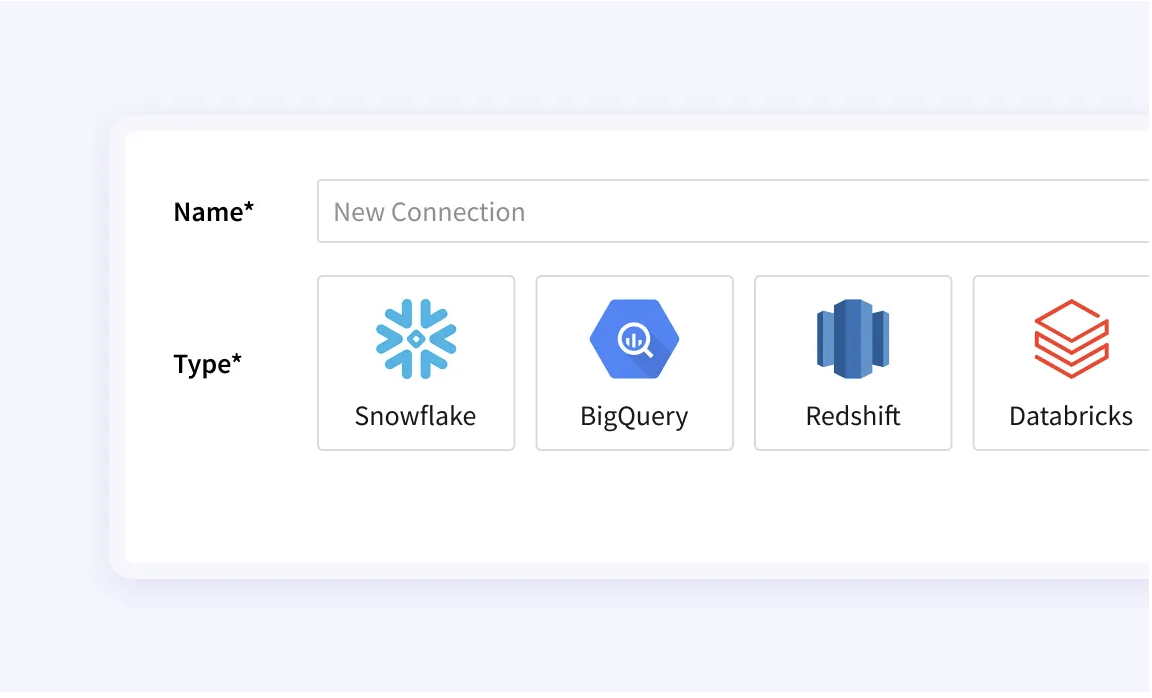Screen dimensions: 1152x698
Task: Click the middle column of the Redshift logo
Action: click(x=853, y=339)
